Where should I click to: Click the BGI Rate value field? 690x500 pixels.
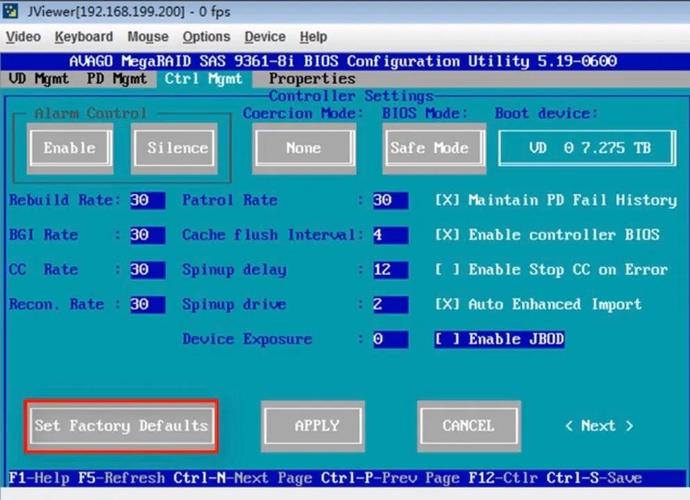pyautogui.click(x=147, y=235)
